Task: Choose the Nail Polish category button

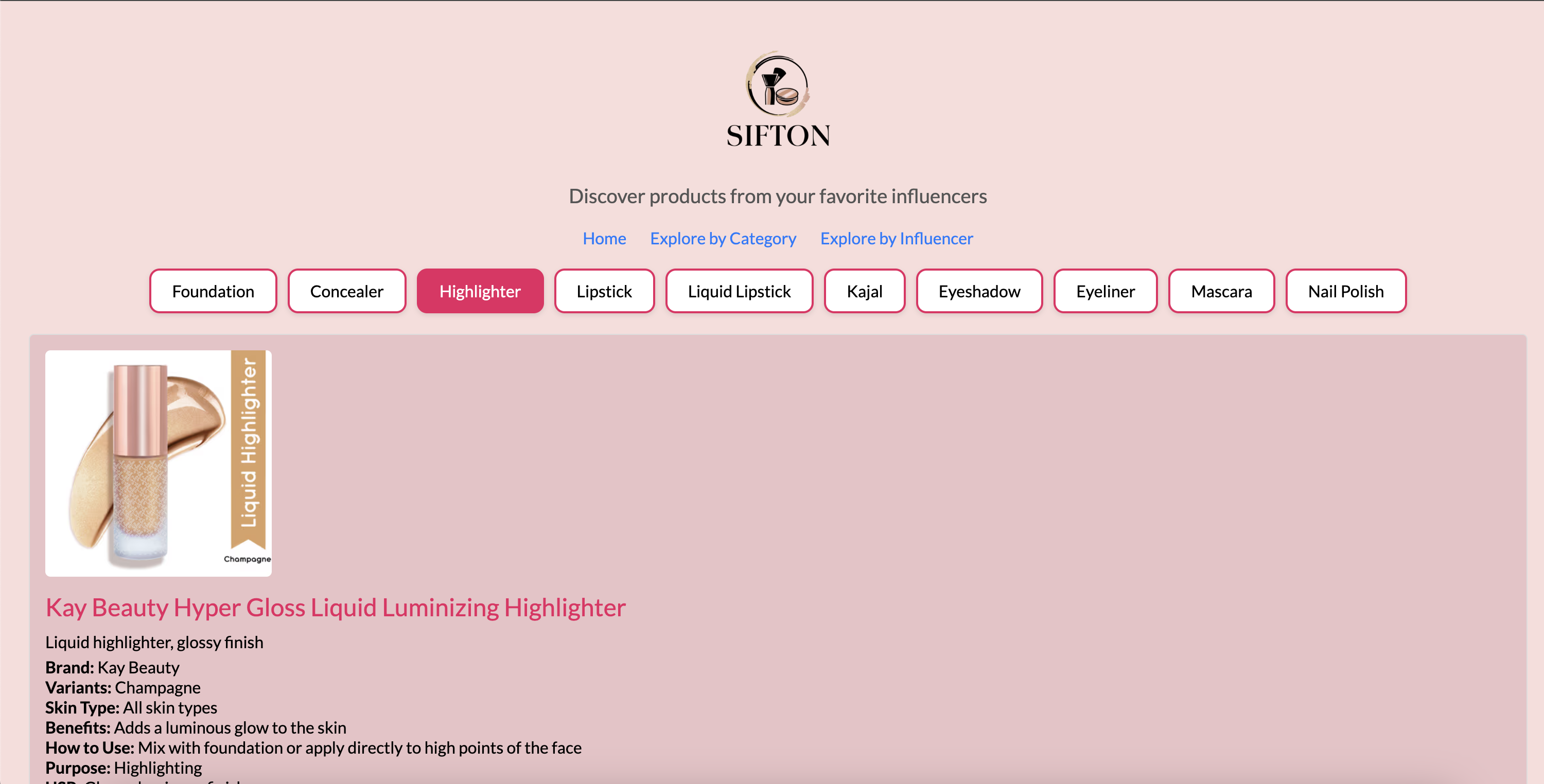Action: pyautogui.click(x=1346, y=291)
